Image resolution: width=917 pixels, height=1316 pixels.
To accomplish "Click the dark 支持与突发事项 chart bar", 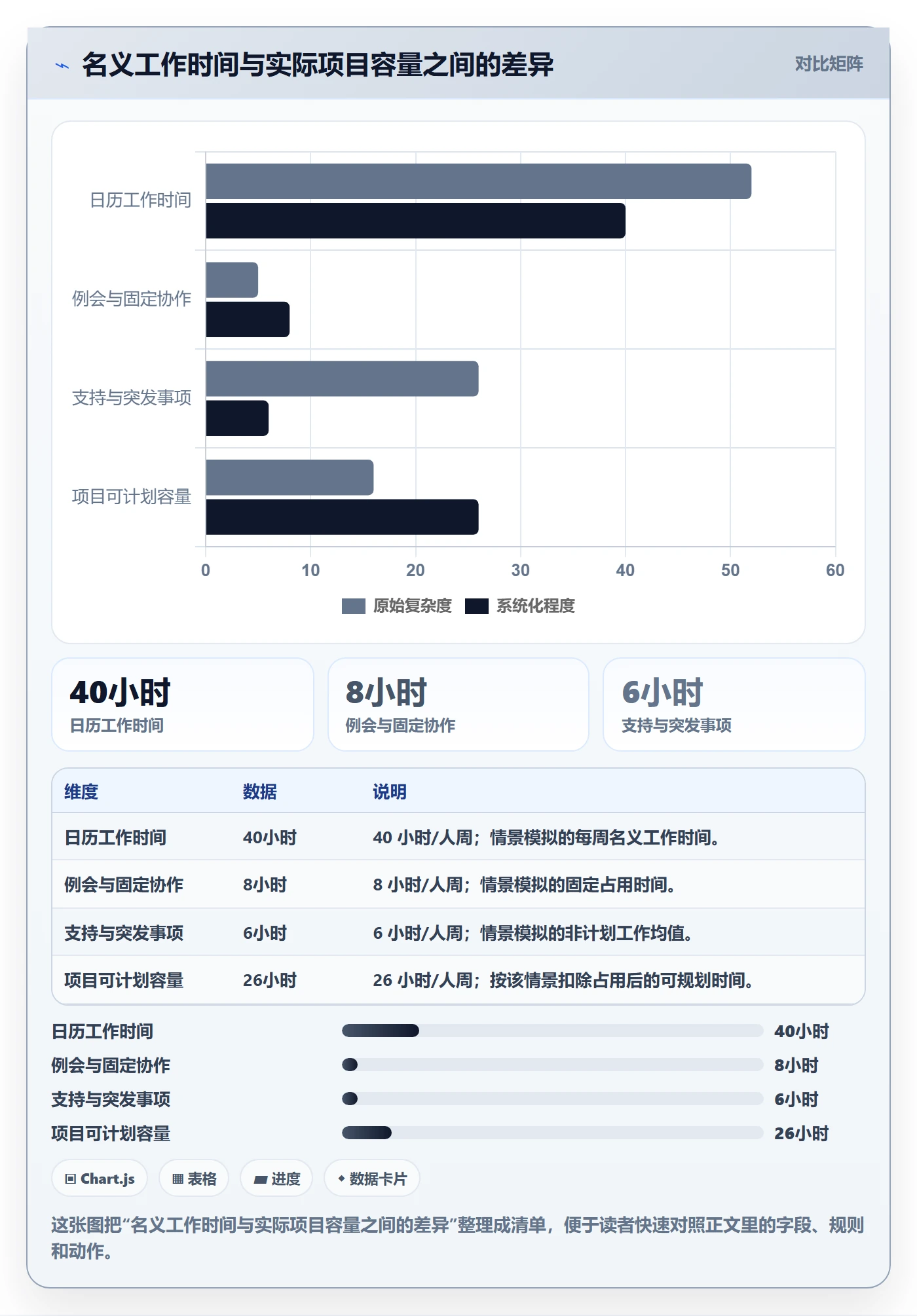I will point(237,418).
